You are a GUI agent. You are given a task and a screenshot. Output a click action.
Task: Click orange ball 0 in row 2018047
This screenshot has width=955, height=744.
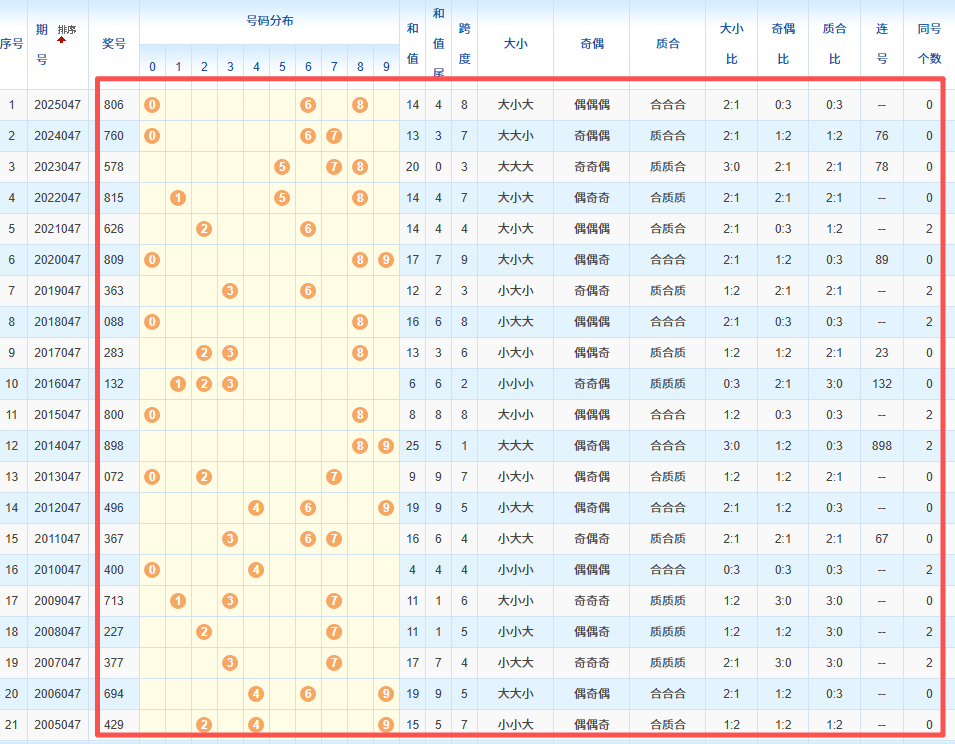pyautogui.click(x=152, y=321)
